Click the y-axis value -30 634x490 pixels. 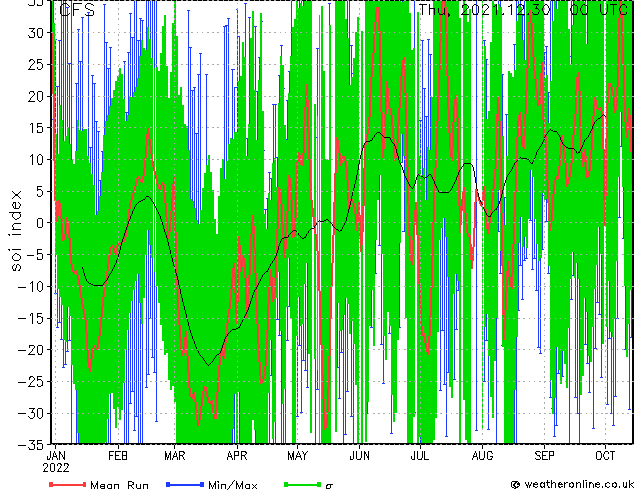point(31,414)
